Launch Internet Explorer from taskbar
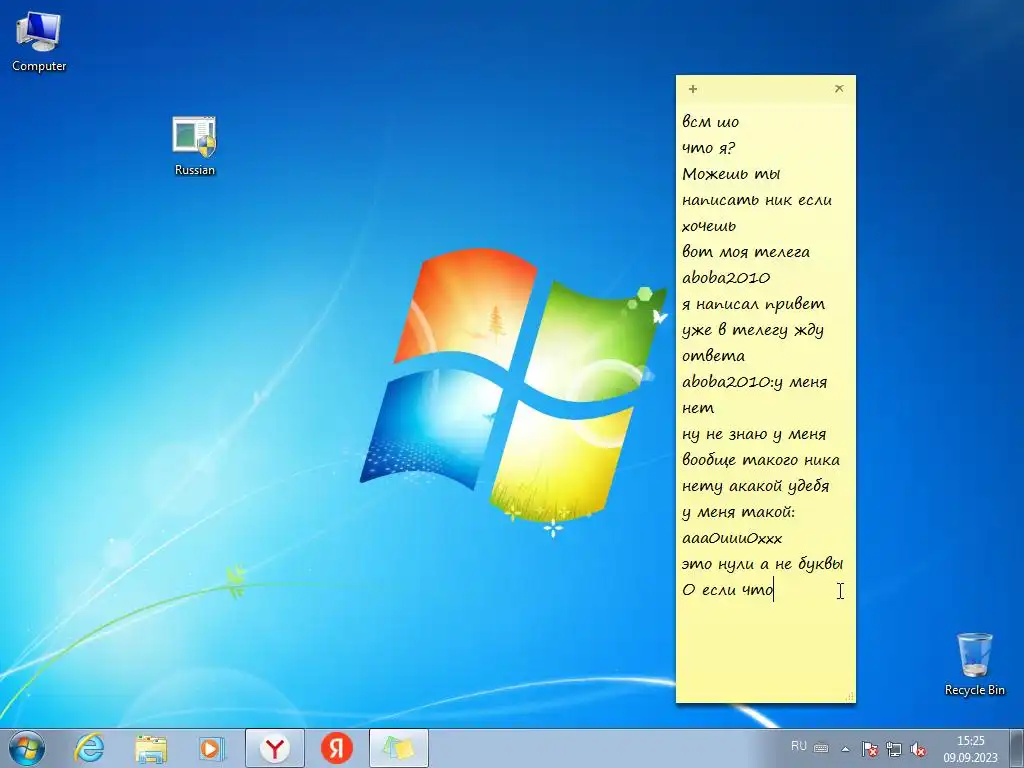 point(89,748)
